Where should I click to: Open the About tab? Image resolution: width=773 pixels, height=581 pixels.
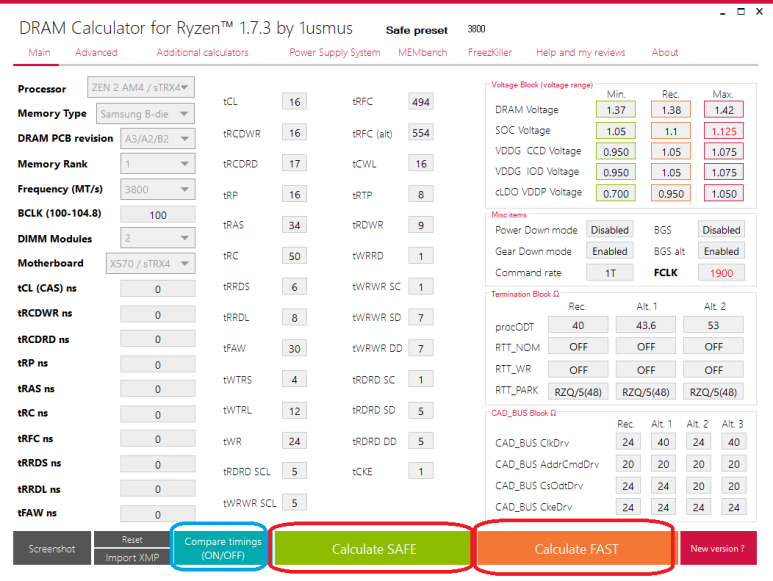[x=665, y=52]
